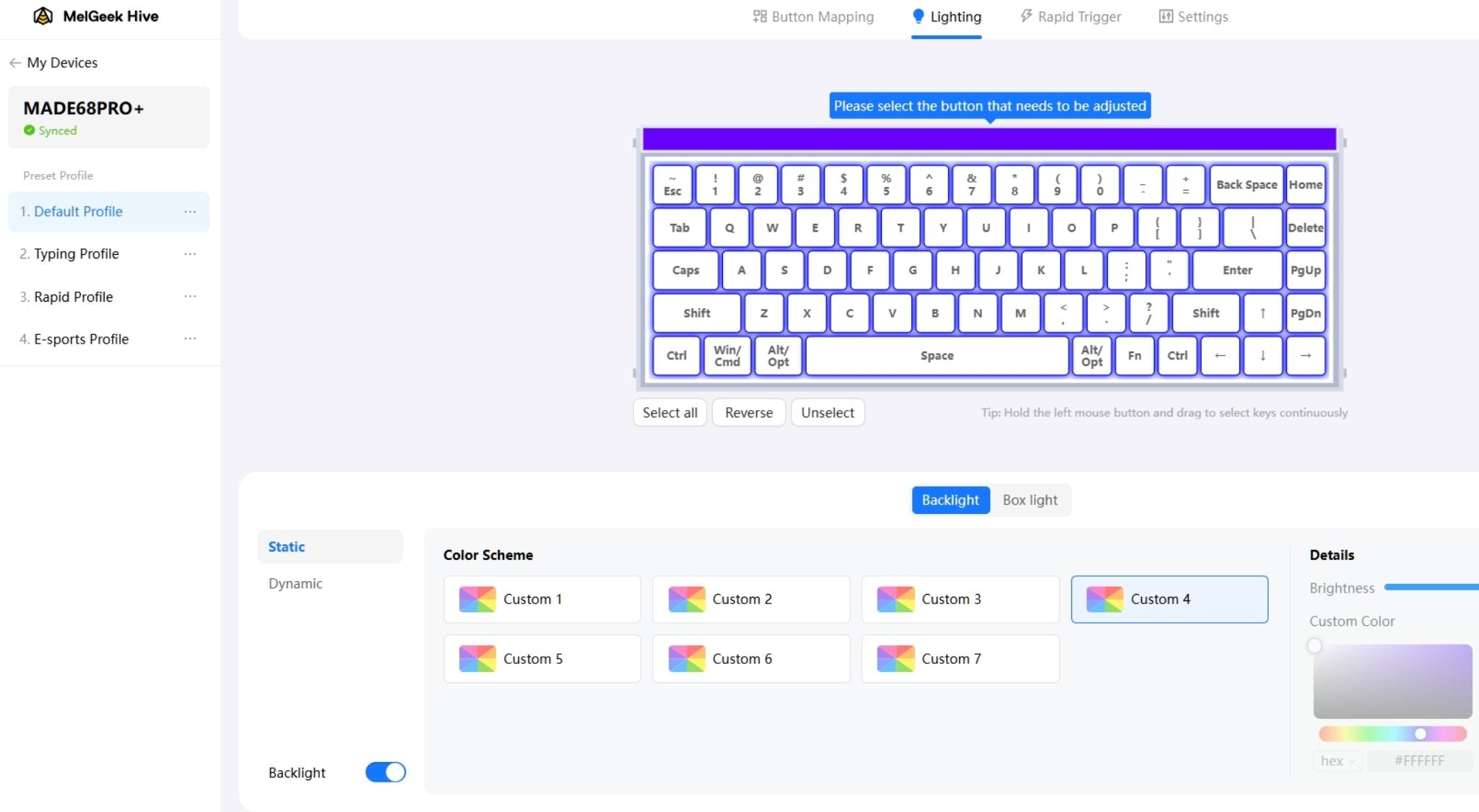The height and width of the screenshot is (812, 1479).
Task: Choose Static lighting mode
Action: tap(330, 547)
